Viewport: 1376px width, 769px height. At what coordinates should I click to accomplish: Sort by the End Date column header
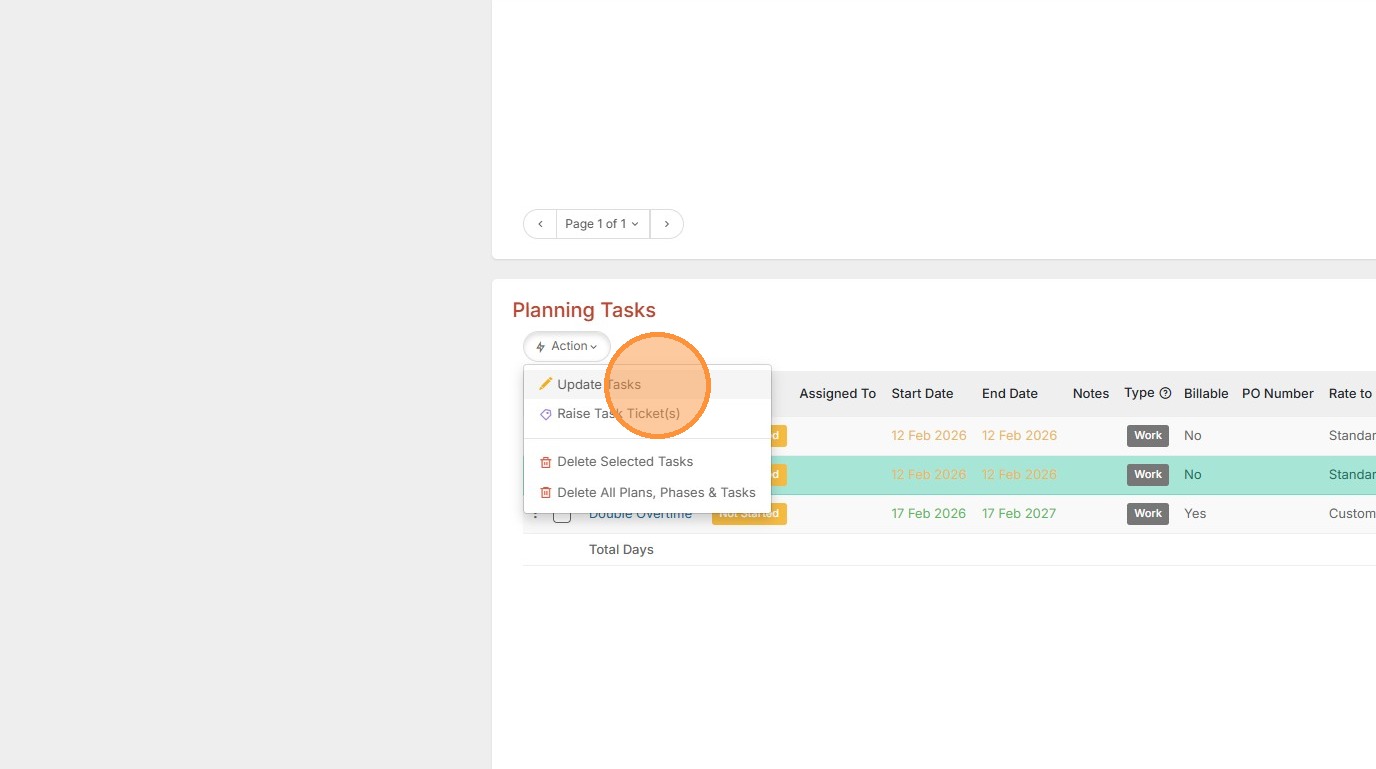pyautogui.click(x=1009, y=394)
